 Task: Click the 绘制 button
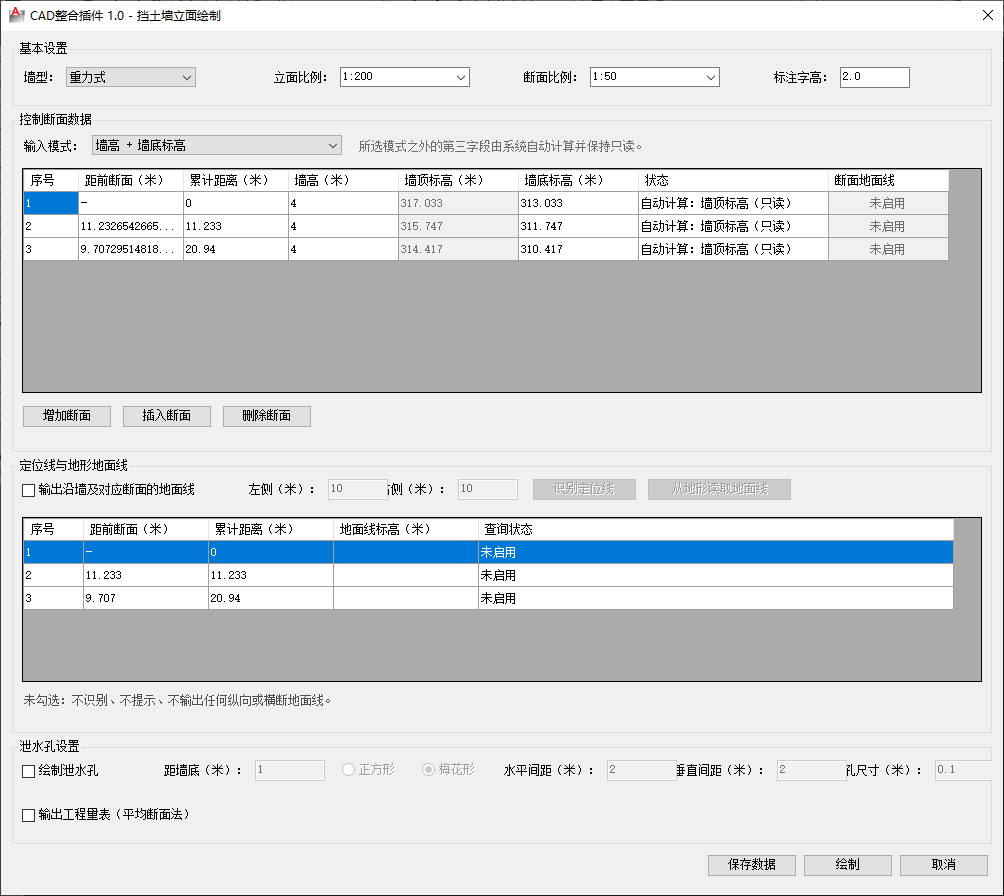coord(848,865)
